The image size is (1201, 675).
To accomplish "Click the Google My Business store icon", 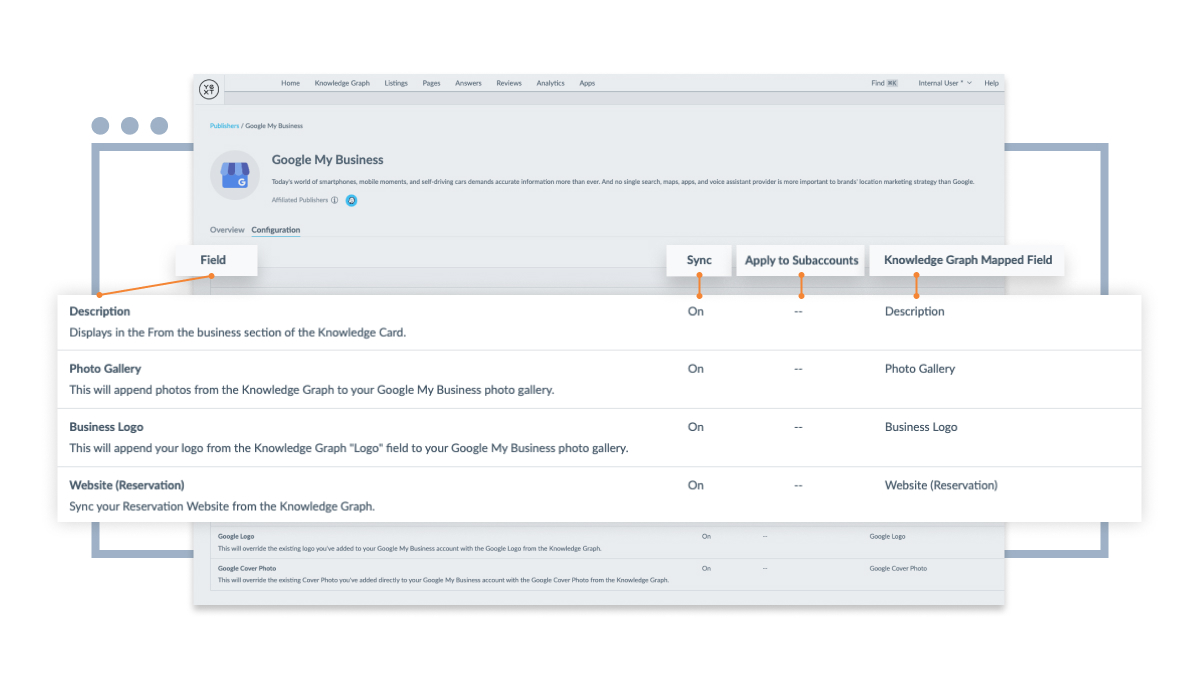I will tap(235, 176).
